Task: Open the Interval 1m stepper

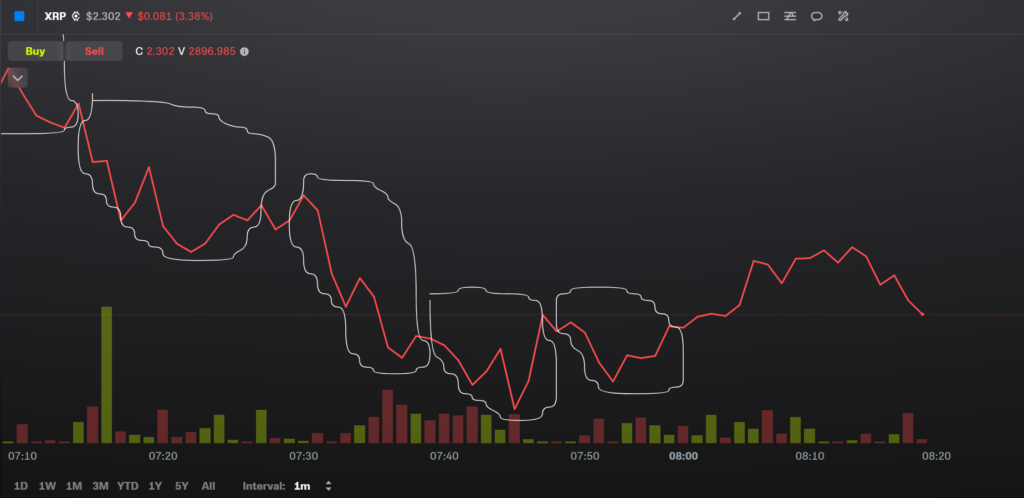Action: pos(328,486)
